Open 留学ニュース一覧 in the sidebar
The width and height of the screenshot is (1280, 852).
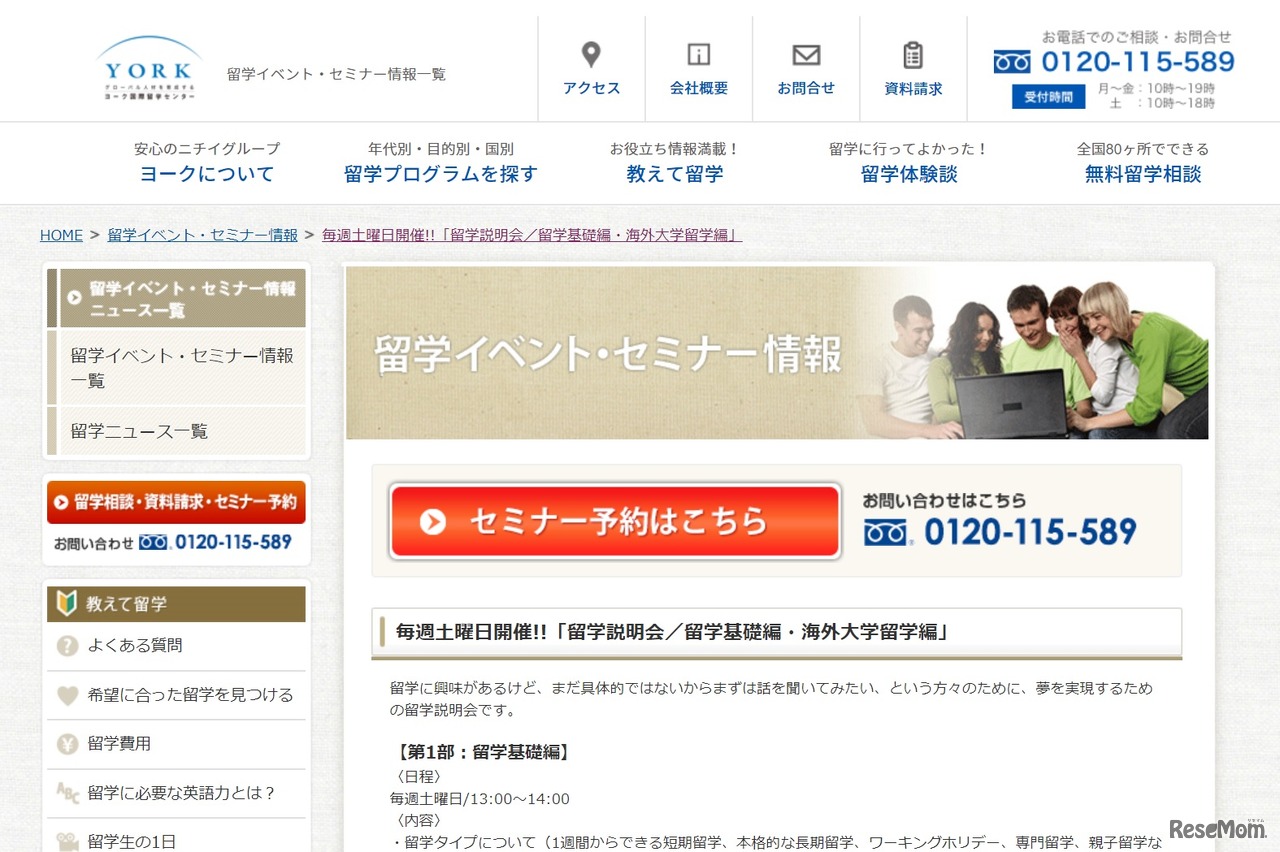coord(176,431)
